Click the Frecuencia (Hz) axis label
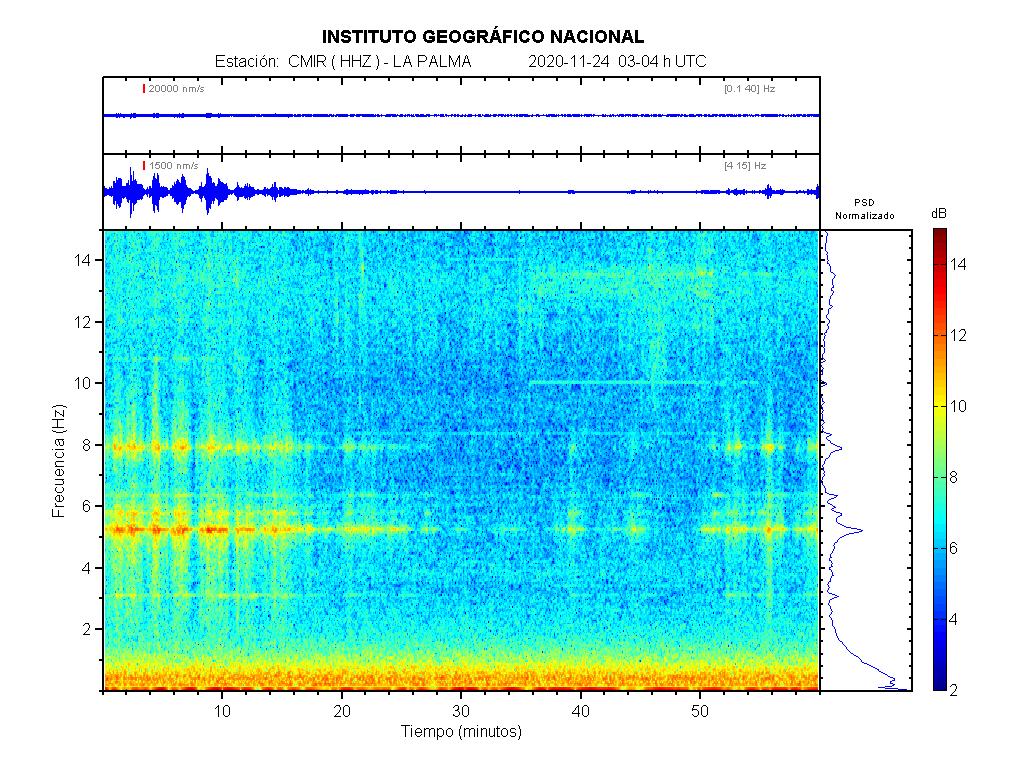Viewport: 1025px width, 768px height. (x=59, y=461)
